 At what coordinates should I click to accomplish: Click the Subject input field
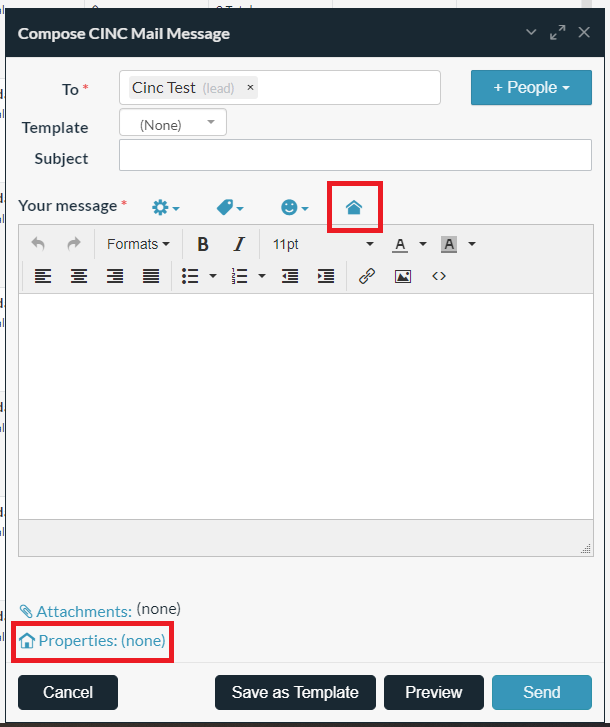click(x=355, y=155)
